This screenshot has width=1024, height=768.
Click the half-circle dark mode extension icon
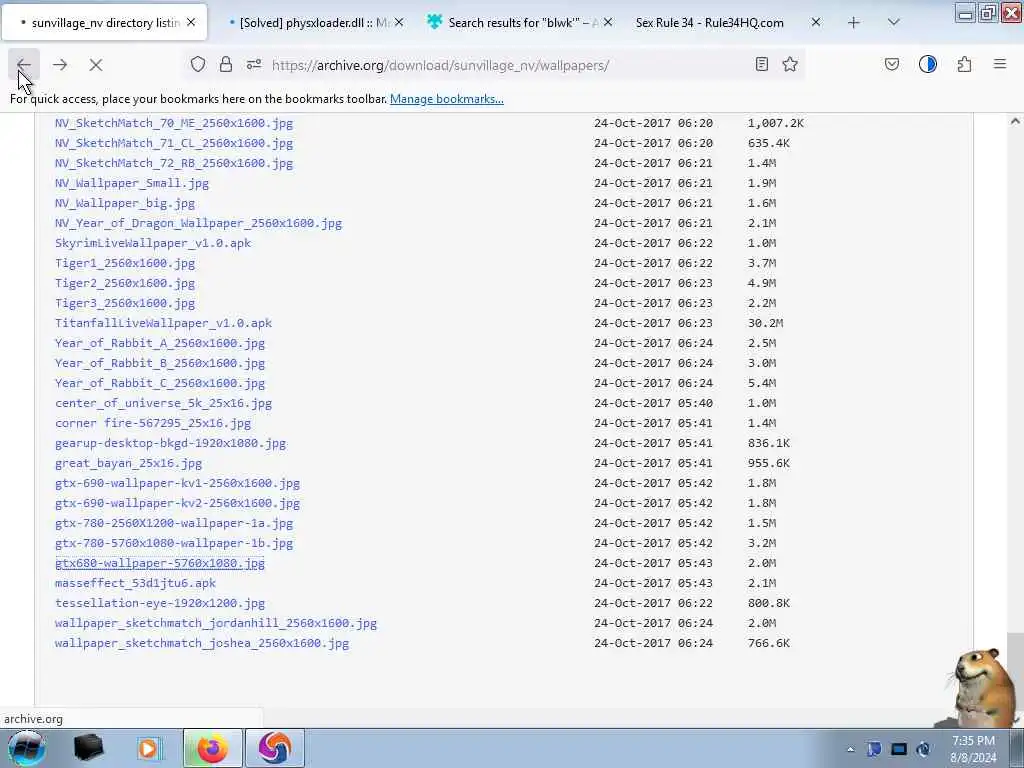pyautogui.click(x=928, y=64)
